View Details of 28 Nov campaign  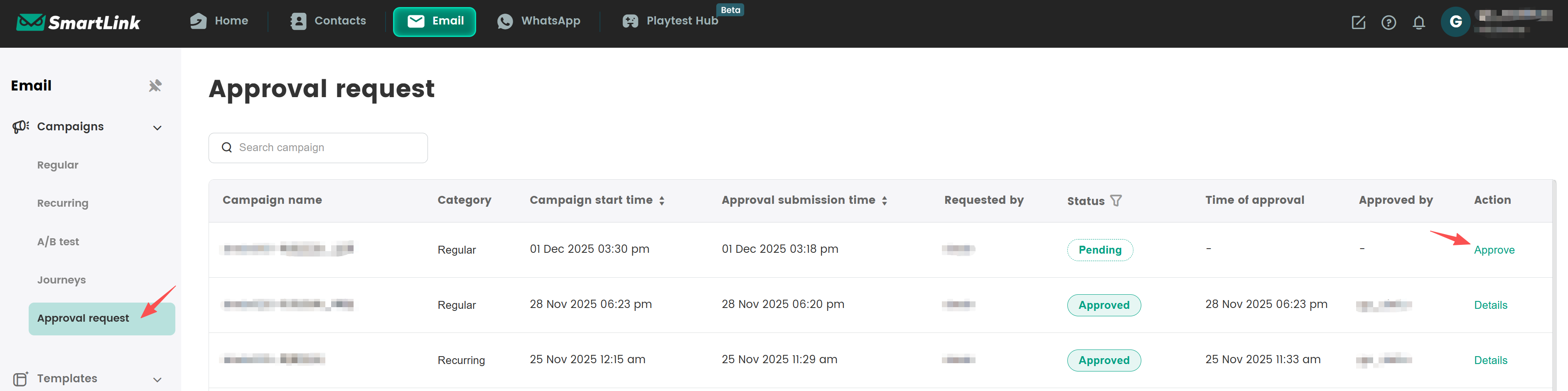pyautogui.click(x=1490, y=305)
